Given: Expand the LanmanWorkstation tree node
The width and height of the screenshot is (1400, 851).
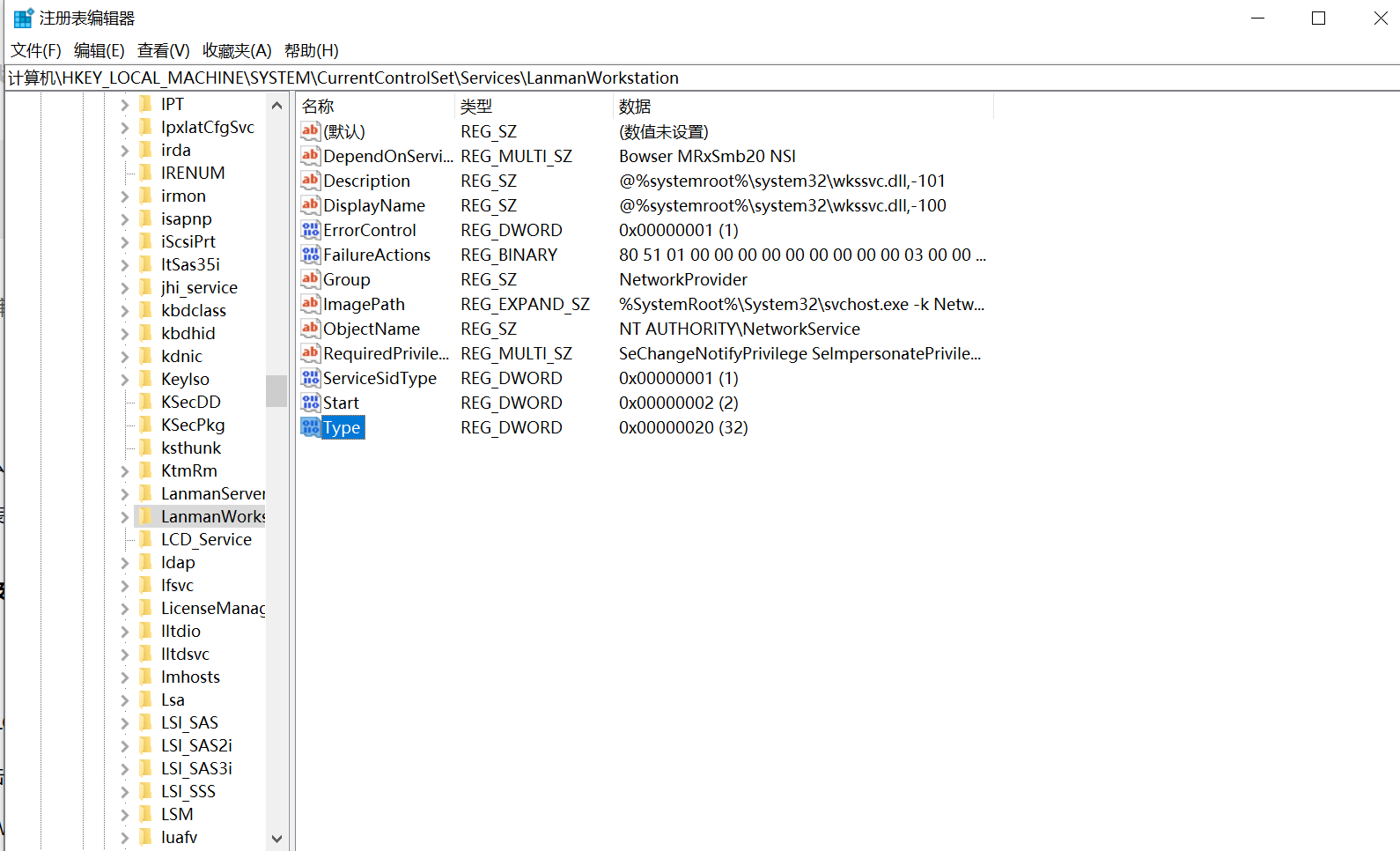Looking at the screenshot, I should [x=124, y=517].
